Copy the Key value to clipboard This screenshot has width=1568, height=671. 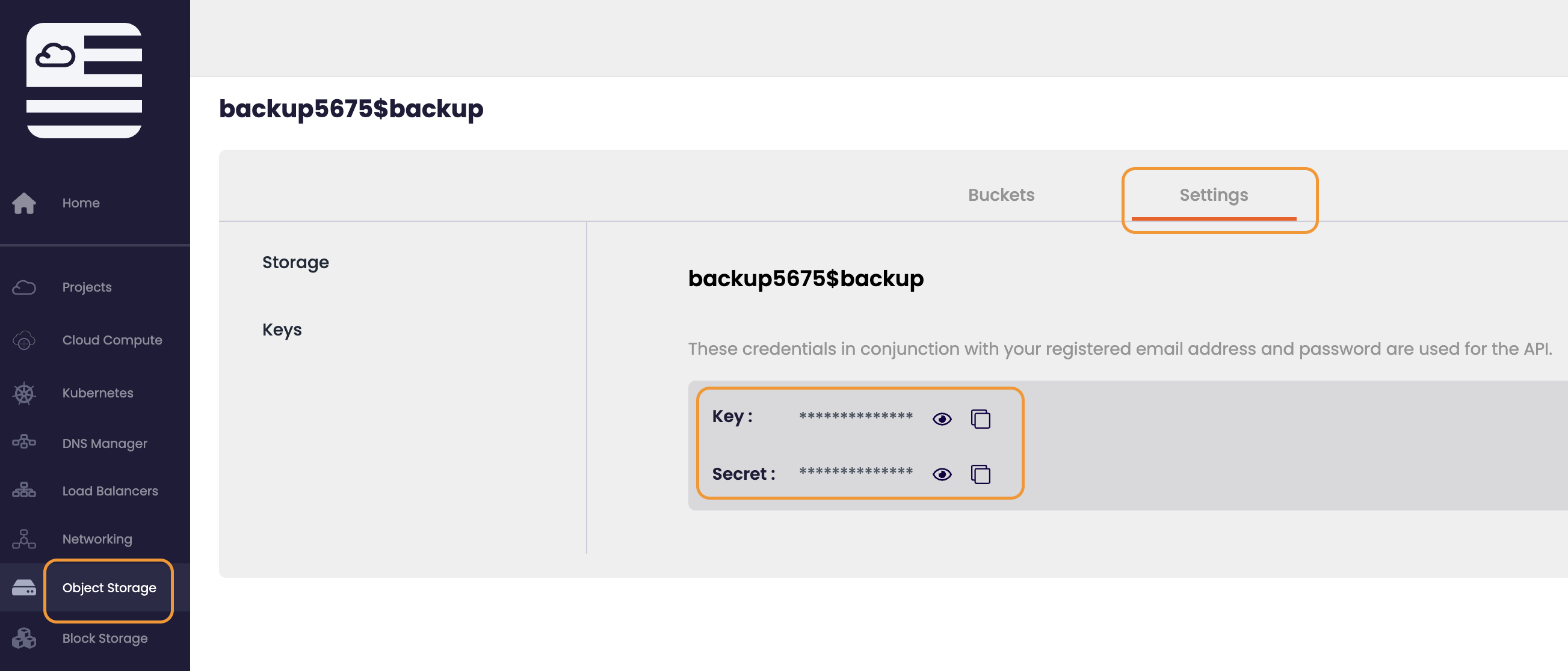point(980,418)
